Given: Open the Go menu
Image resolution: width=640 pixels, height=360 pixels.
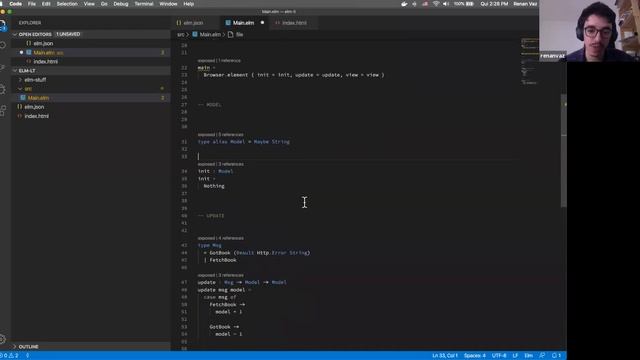Looking at the screenshot, I should tap(104, 4).
